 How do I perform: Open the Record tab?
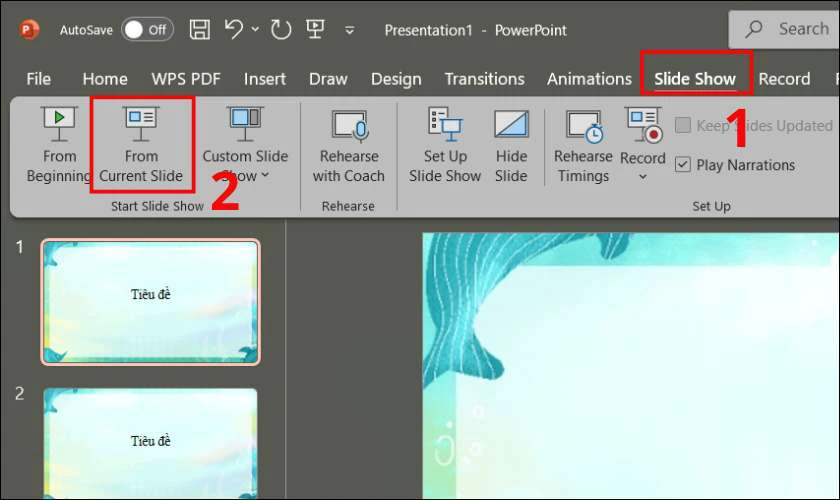tap(784, 79)
